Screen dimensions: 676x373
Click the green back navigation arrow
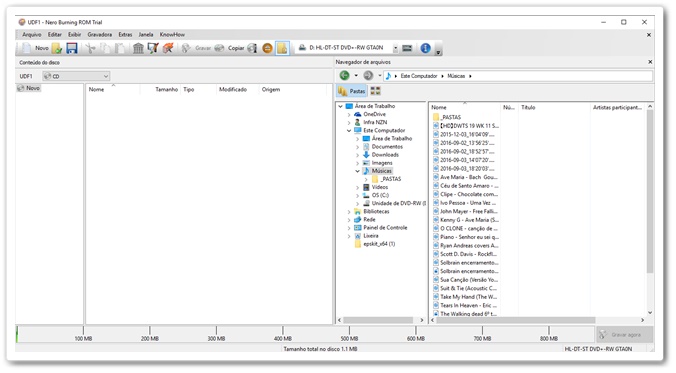click(x=344, y=75)
